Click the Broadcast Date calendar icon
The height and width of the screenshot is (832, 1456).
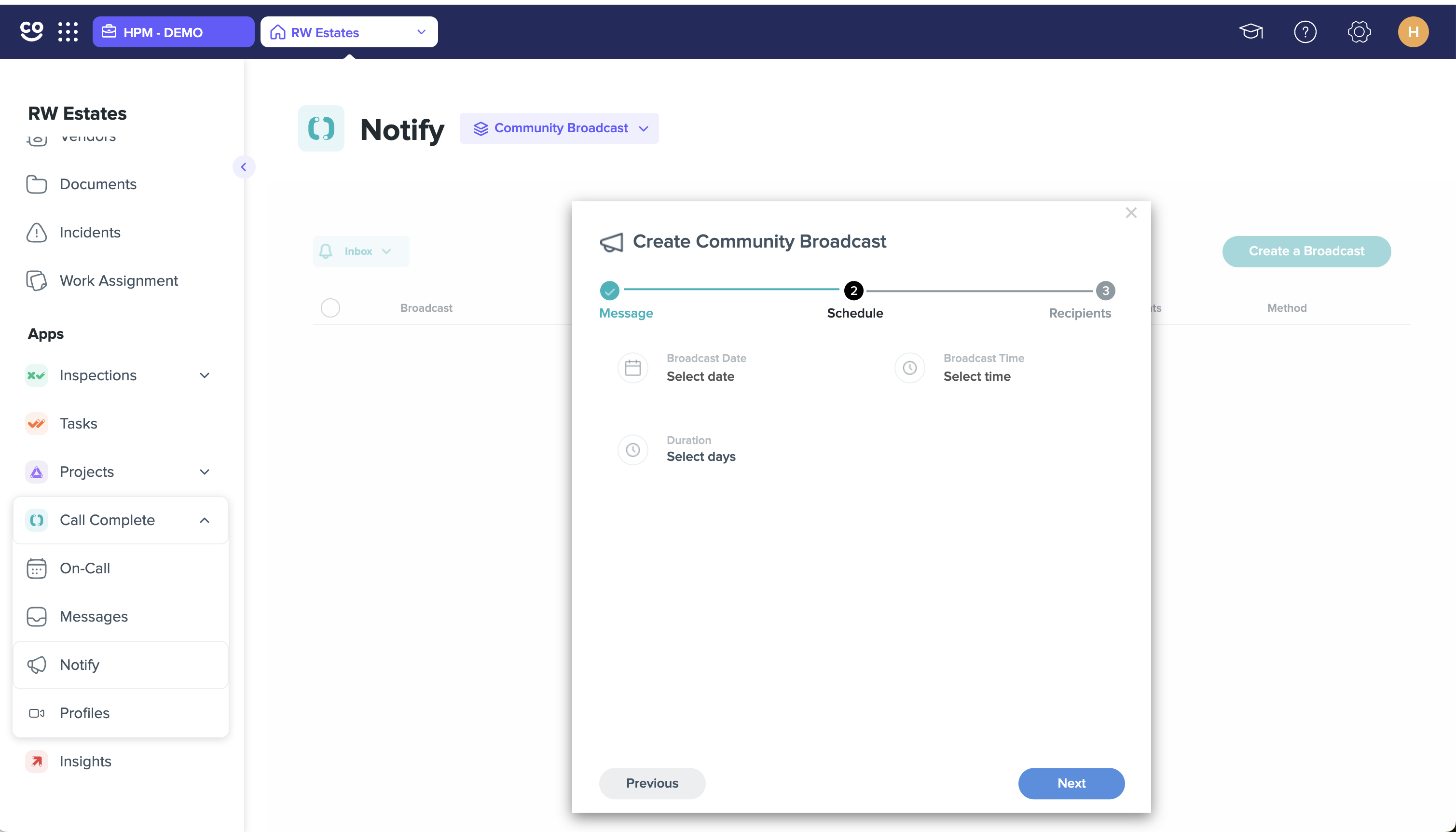(632, 368)
